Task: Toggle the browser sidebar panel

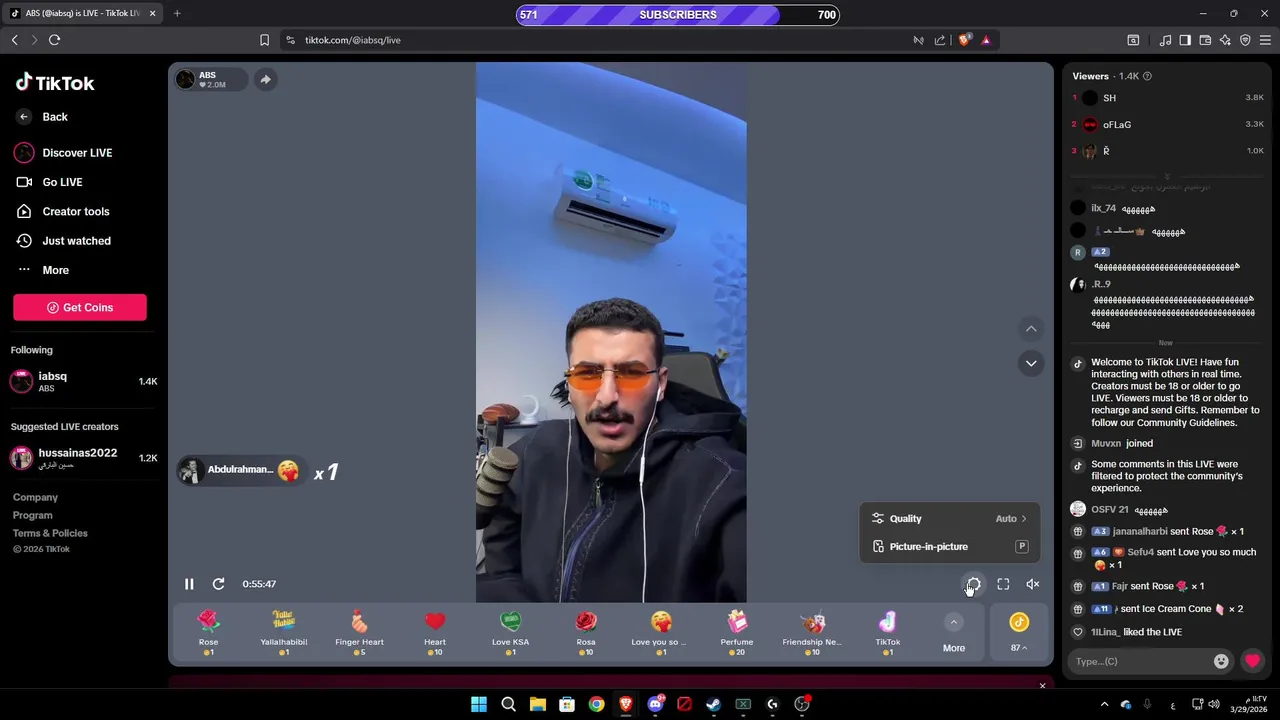Action: pos(1185,40)
